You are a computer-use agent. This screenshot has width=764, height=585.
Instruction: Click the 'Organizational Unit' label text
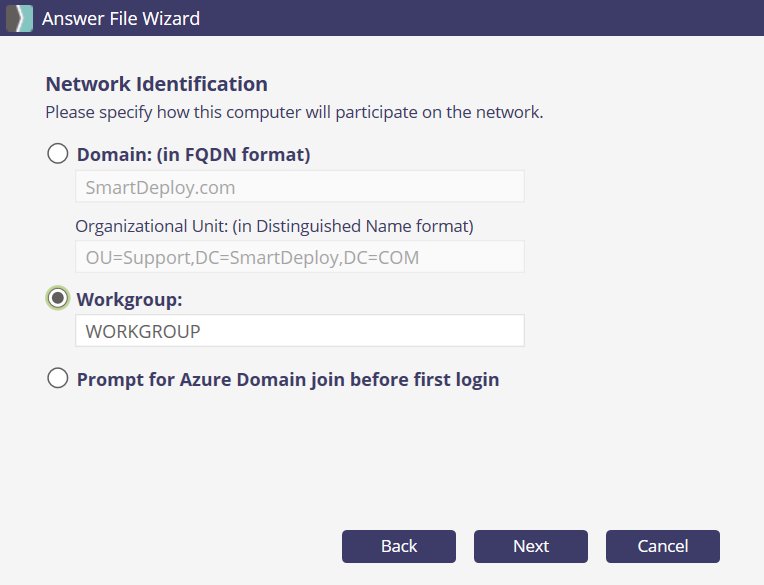point(273,226)
